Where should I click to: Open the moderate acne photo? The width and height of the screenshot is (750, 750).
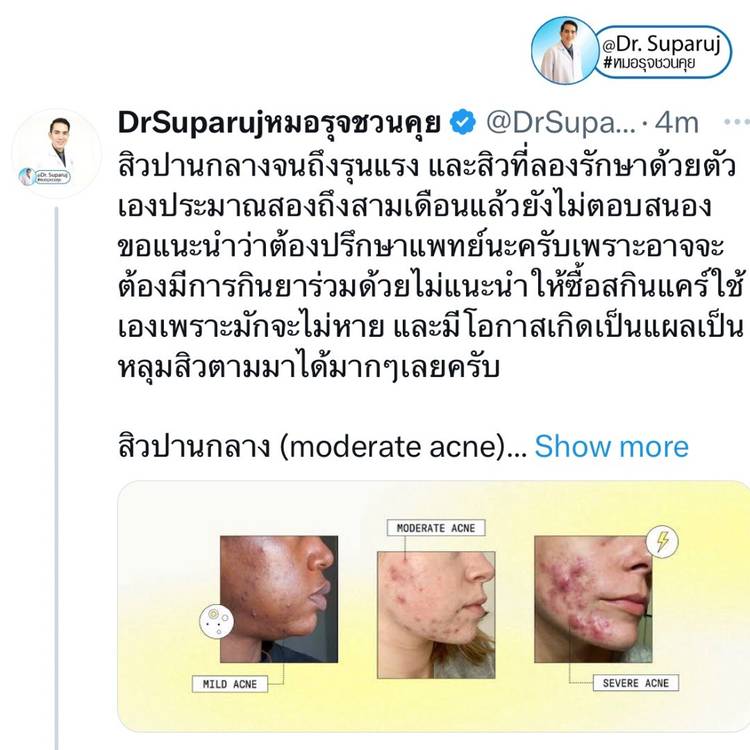[x=436, y=615]
